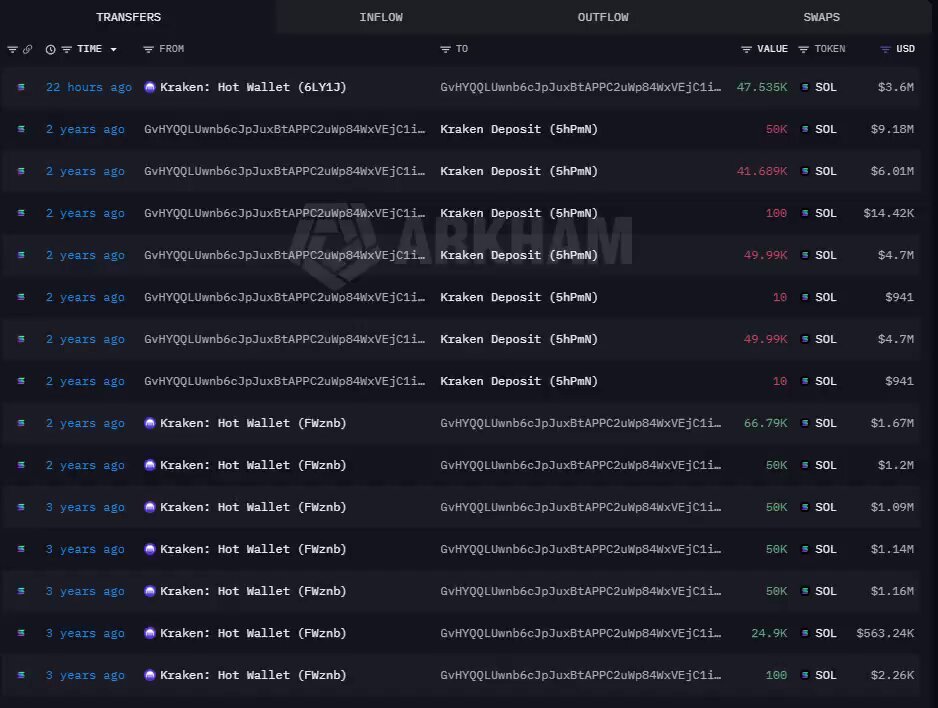The height and width of the screenshot is (708, 938).
Task: Open the INFLOW tab
Action: (381, 17)
